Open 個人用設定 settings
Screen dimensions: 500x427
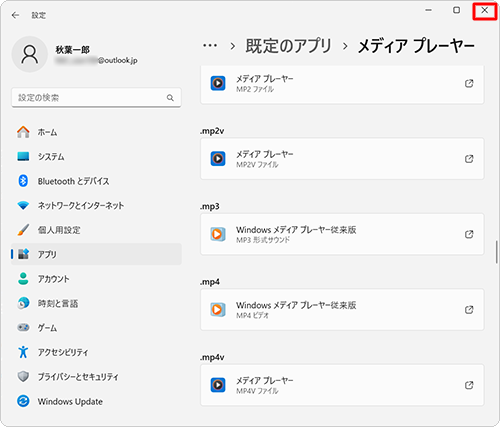[96, 230]
